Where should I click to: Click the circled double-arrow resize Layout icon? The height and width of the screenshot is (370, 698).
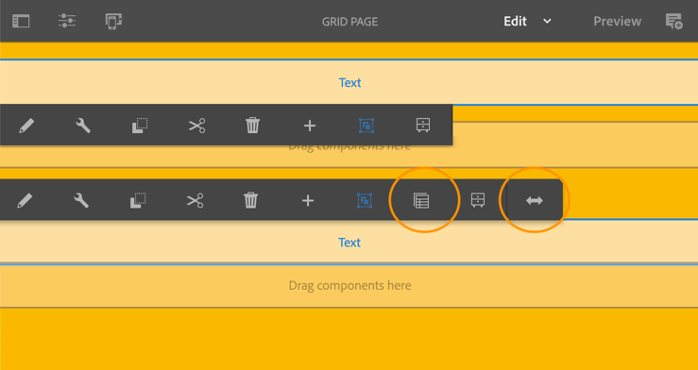coord(534,201)
